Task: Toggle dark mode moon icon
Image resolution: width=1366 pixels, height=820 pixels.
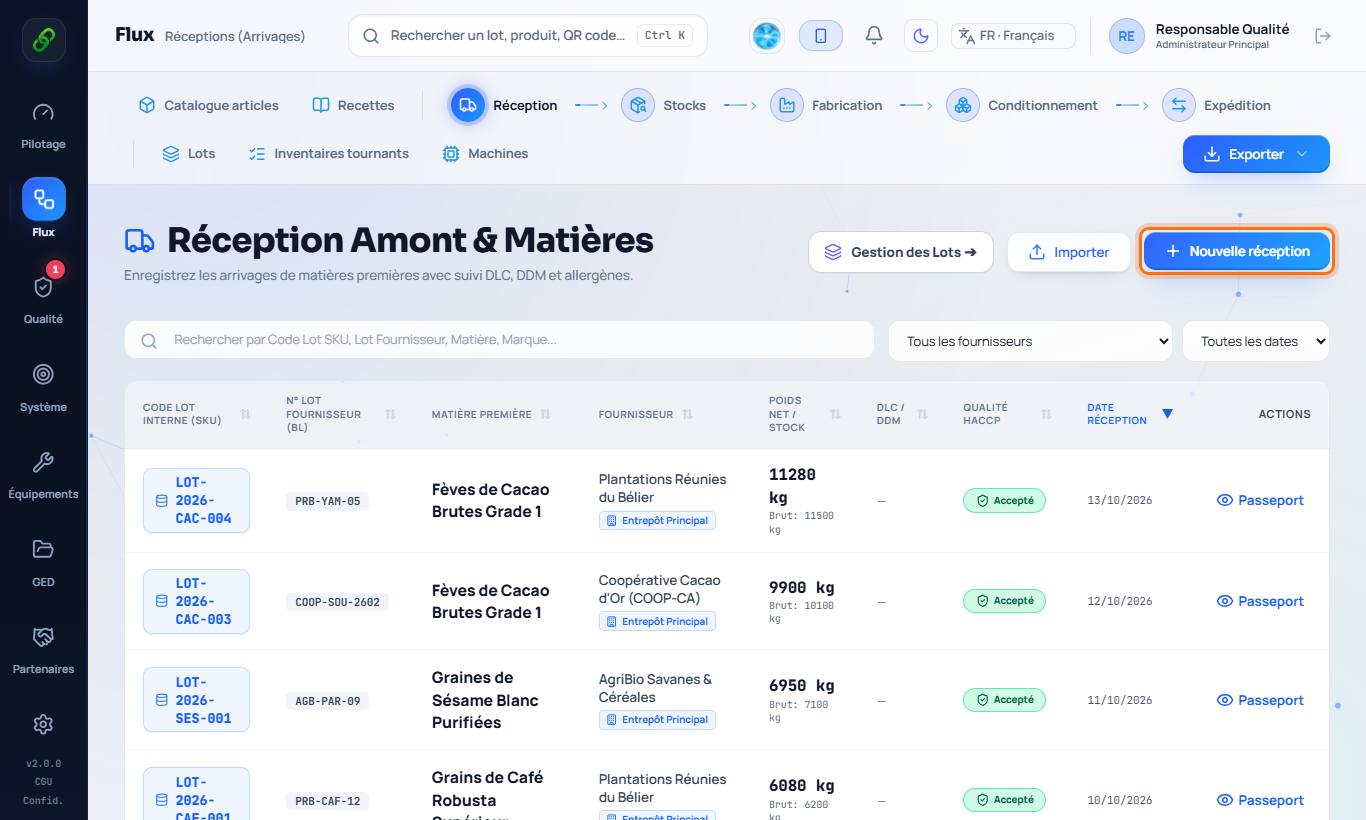Action: [x=921, y=36]
